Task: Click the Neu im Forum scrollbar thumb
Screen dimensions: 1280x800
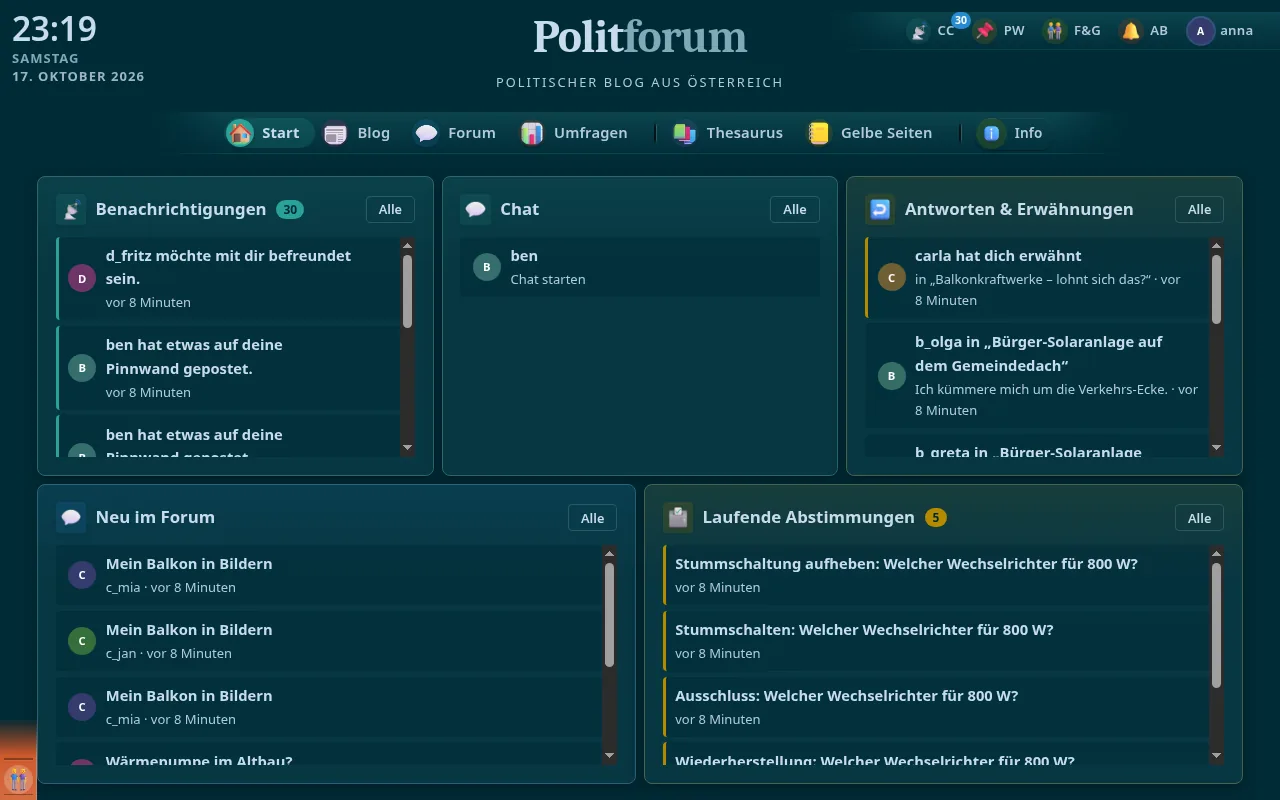Action: [610, 615]
